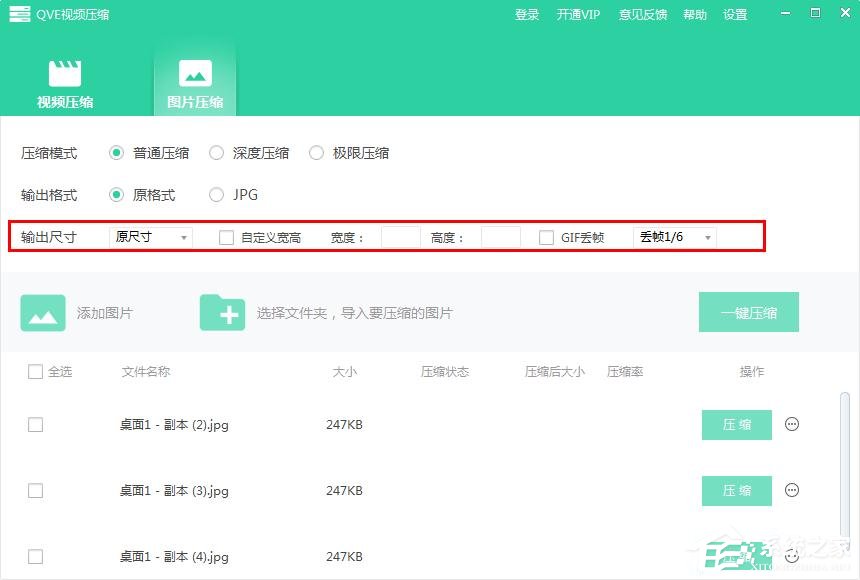Image resolution: width=860 pixels, height=580 pixels.
Task: Open more options for 桌面1 - 副本 (2).jpg
Action: [x=791, y=424]
